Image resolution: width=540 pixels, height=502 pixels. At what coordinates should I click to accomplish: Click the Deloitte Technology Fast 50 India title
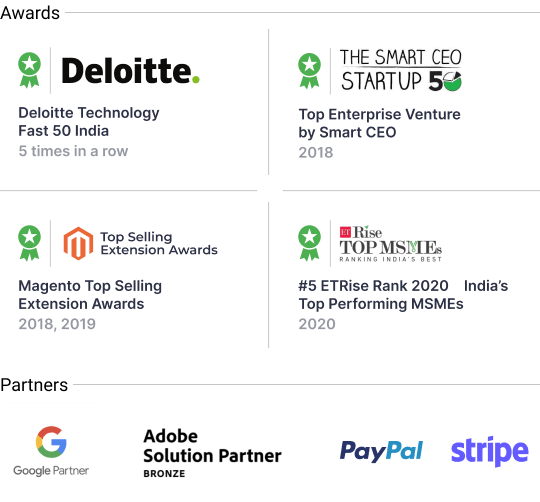(x=89, y=122)
